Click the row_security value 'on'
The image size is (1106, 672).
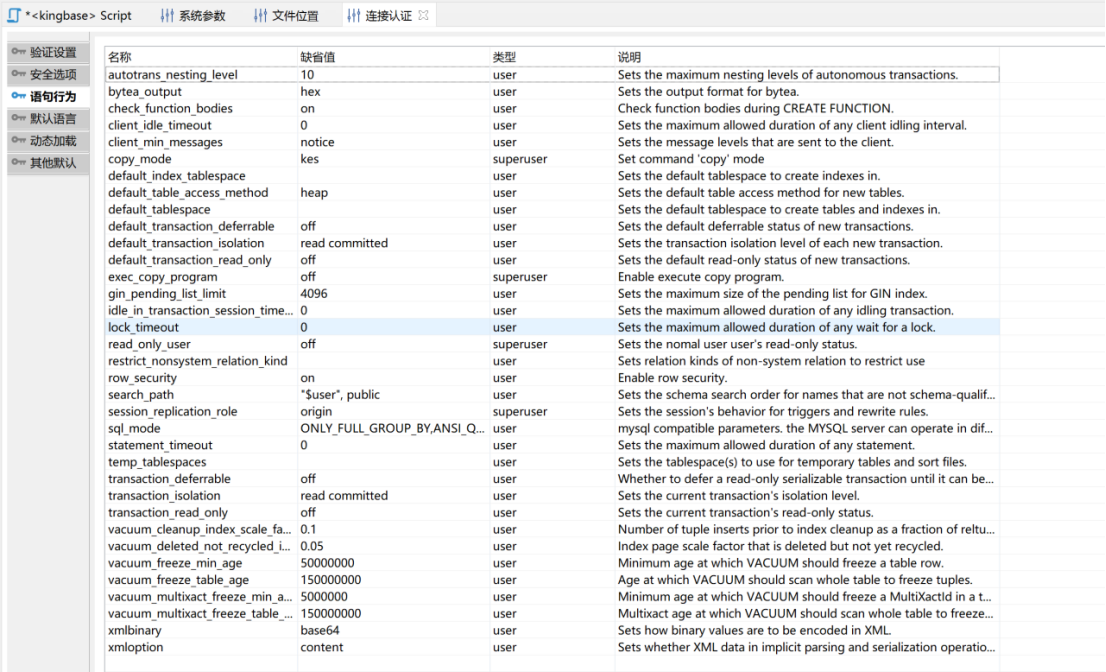(x=307, y=378)
